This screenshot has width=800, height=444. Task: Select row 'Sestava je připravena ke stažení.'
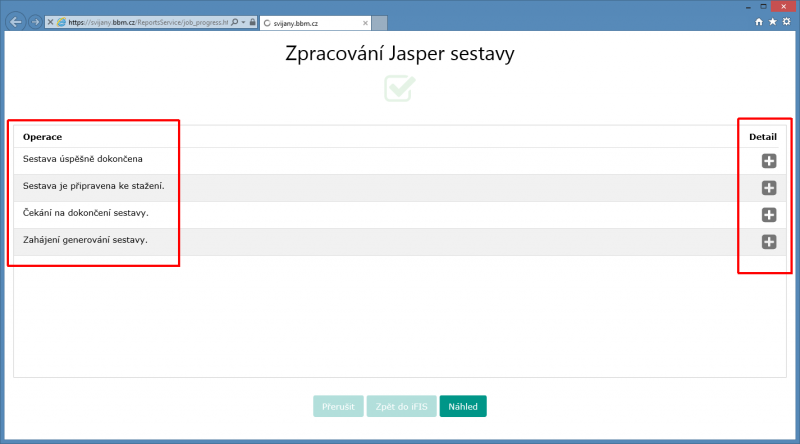[400, 188]
